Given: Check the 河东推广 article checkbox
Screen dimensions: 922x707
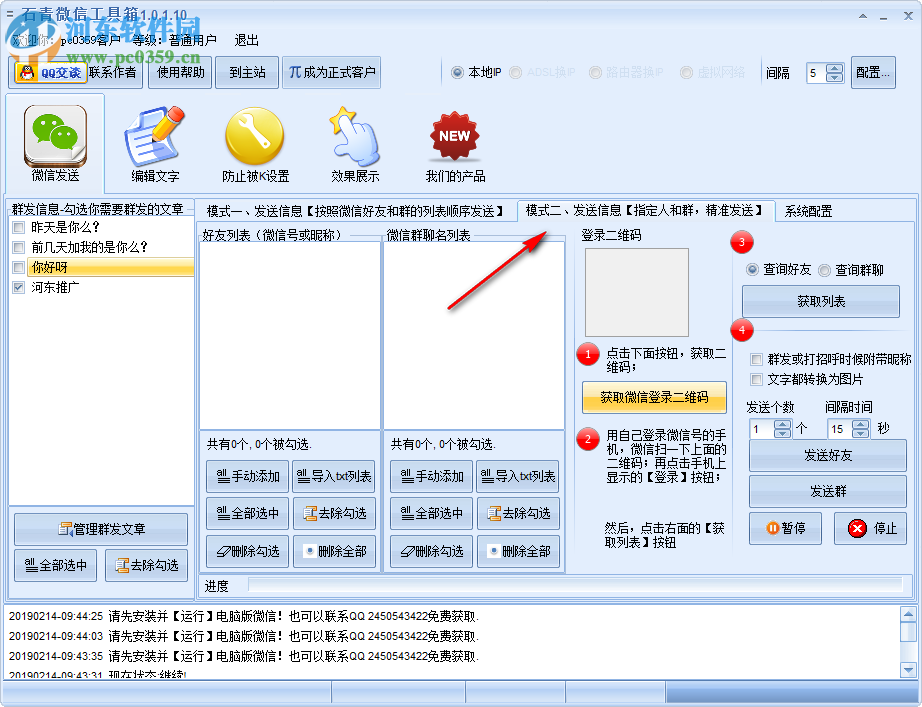Looking at the screenshot, I should pyautogui.click(x=16, y=287).
